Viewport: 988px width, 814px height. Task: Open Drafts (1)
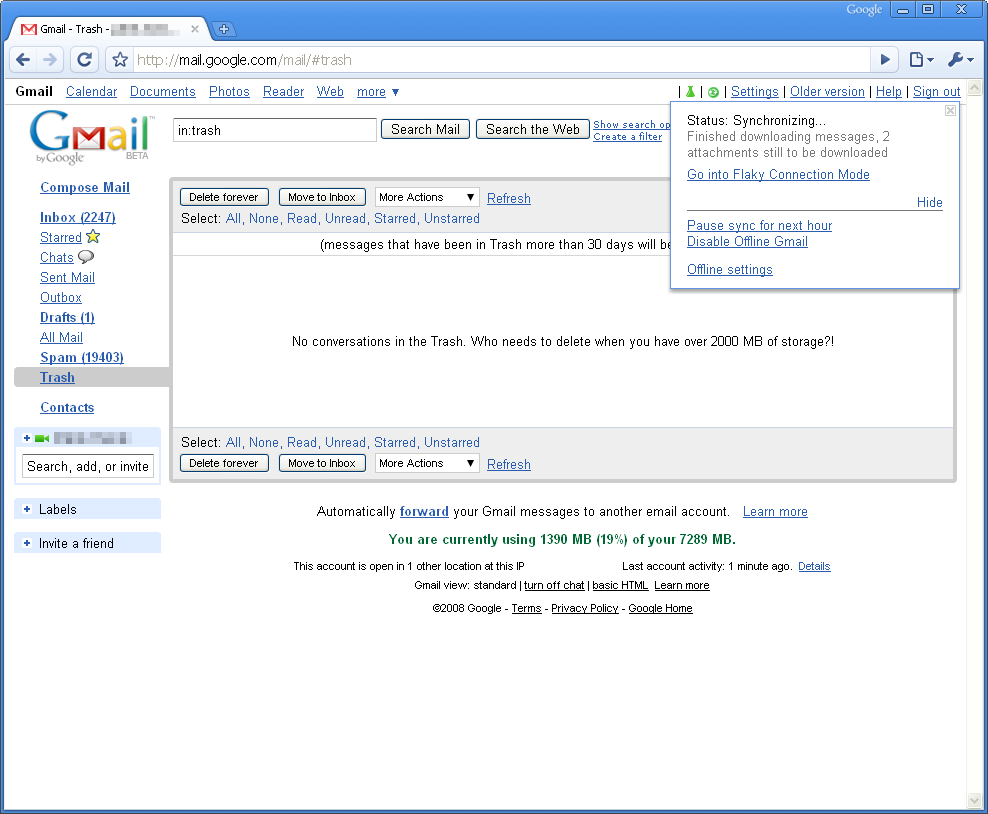point(67,318)
